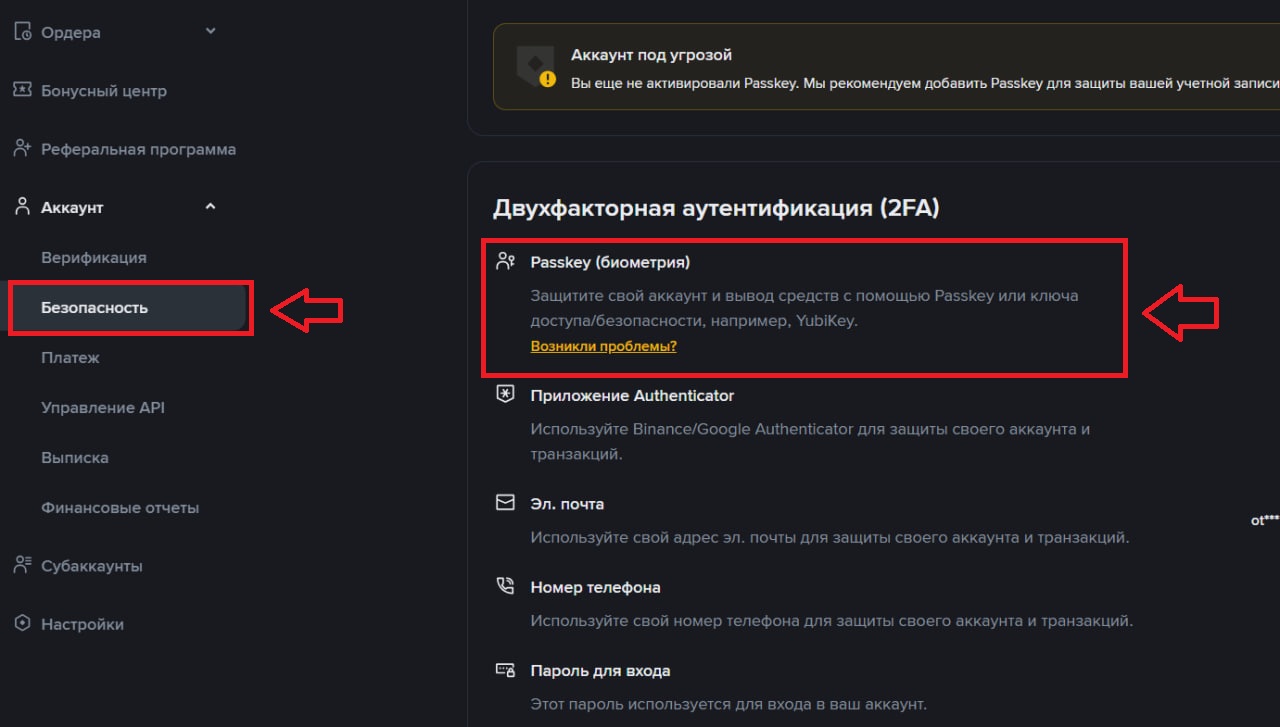The image size is (1280, 727).
Task: Click the login password icon
Action: pyautogui.click(x=505, y=670)
